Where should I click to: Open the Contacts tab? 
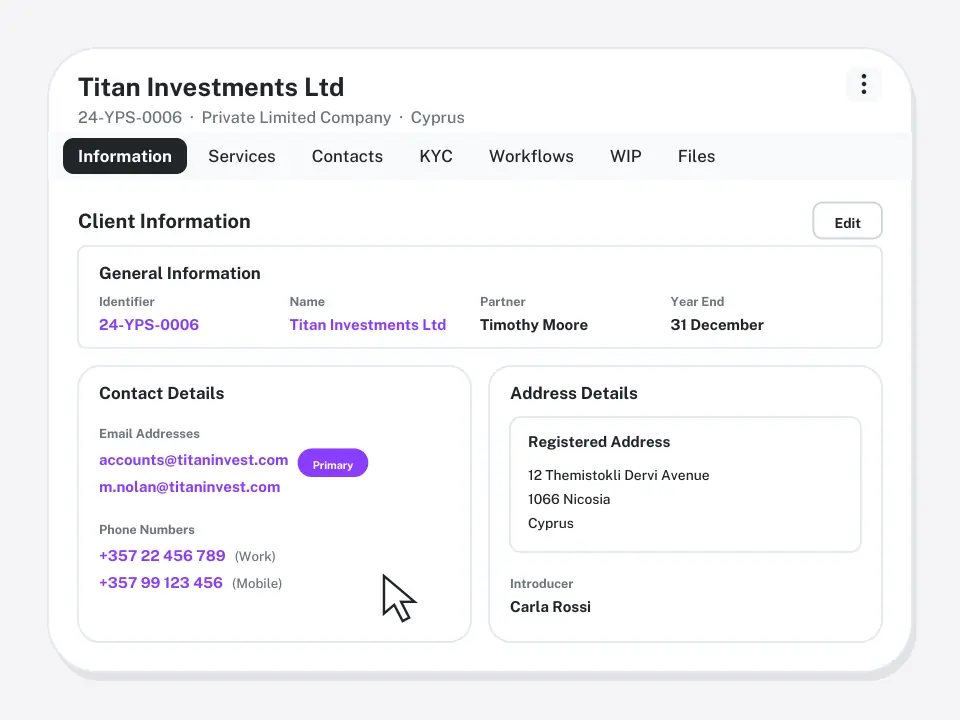[x=347, y=156]
